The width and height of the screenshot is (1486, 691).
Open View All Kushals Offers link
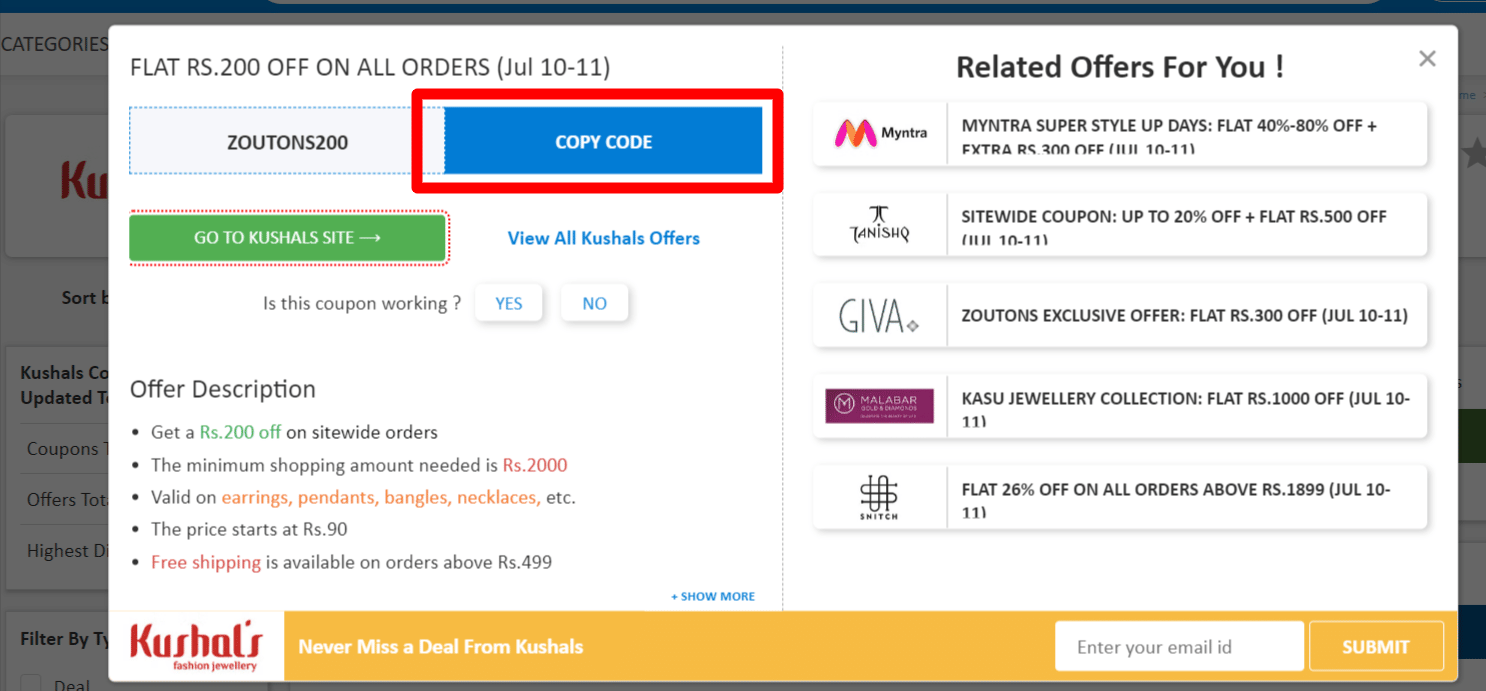[x=603, y=238]
